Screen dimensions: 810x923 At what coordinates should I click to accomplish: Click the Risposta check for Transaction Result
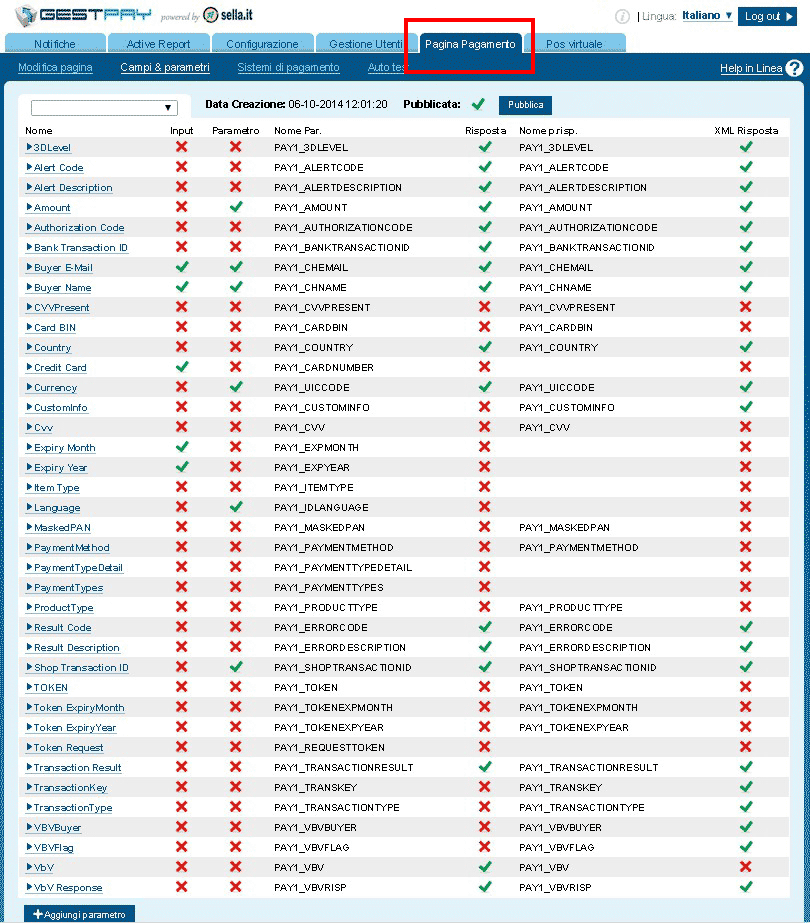tap(485, 767)
